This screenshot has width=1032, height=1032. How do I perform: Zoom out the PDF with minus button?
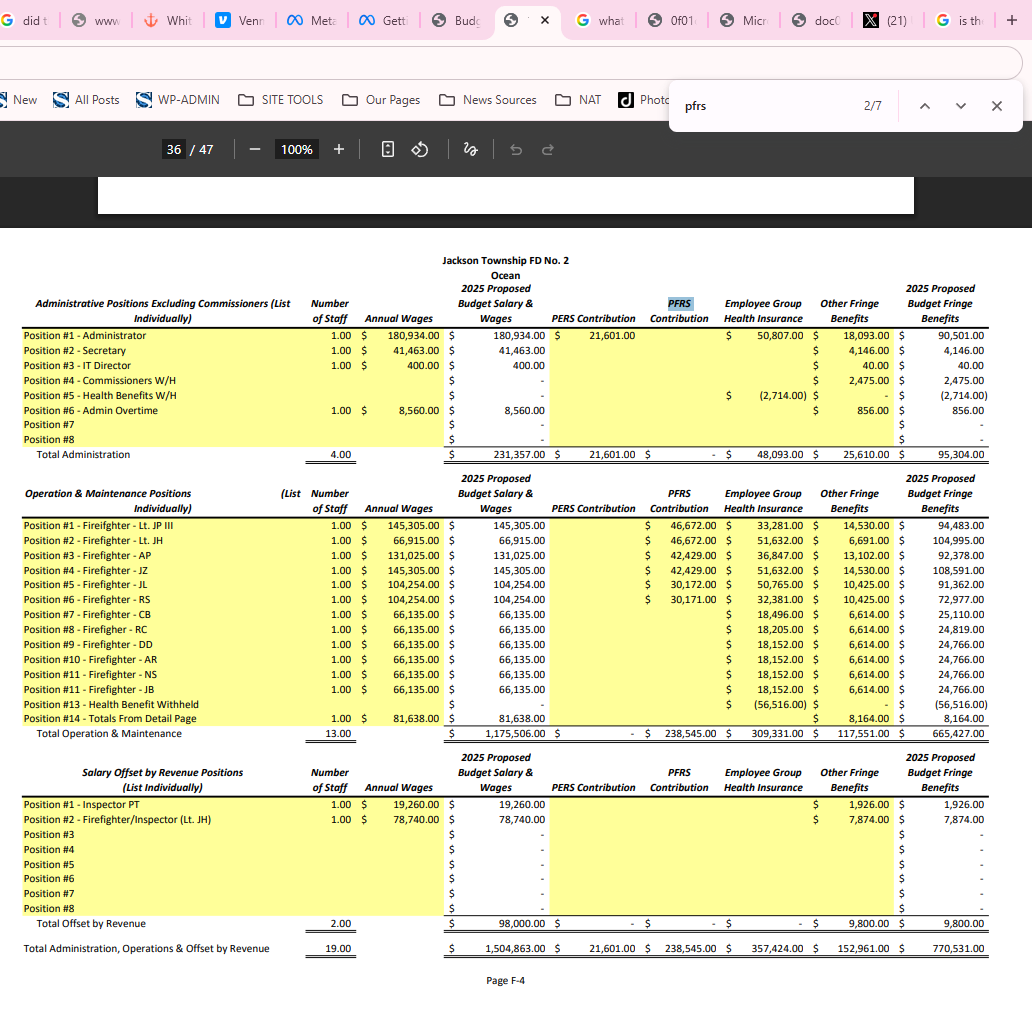point(255,149)
